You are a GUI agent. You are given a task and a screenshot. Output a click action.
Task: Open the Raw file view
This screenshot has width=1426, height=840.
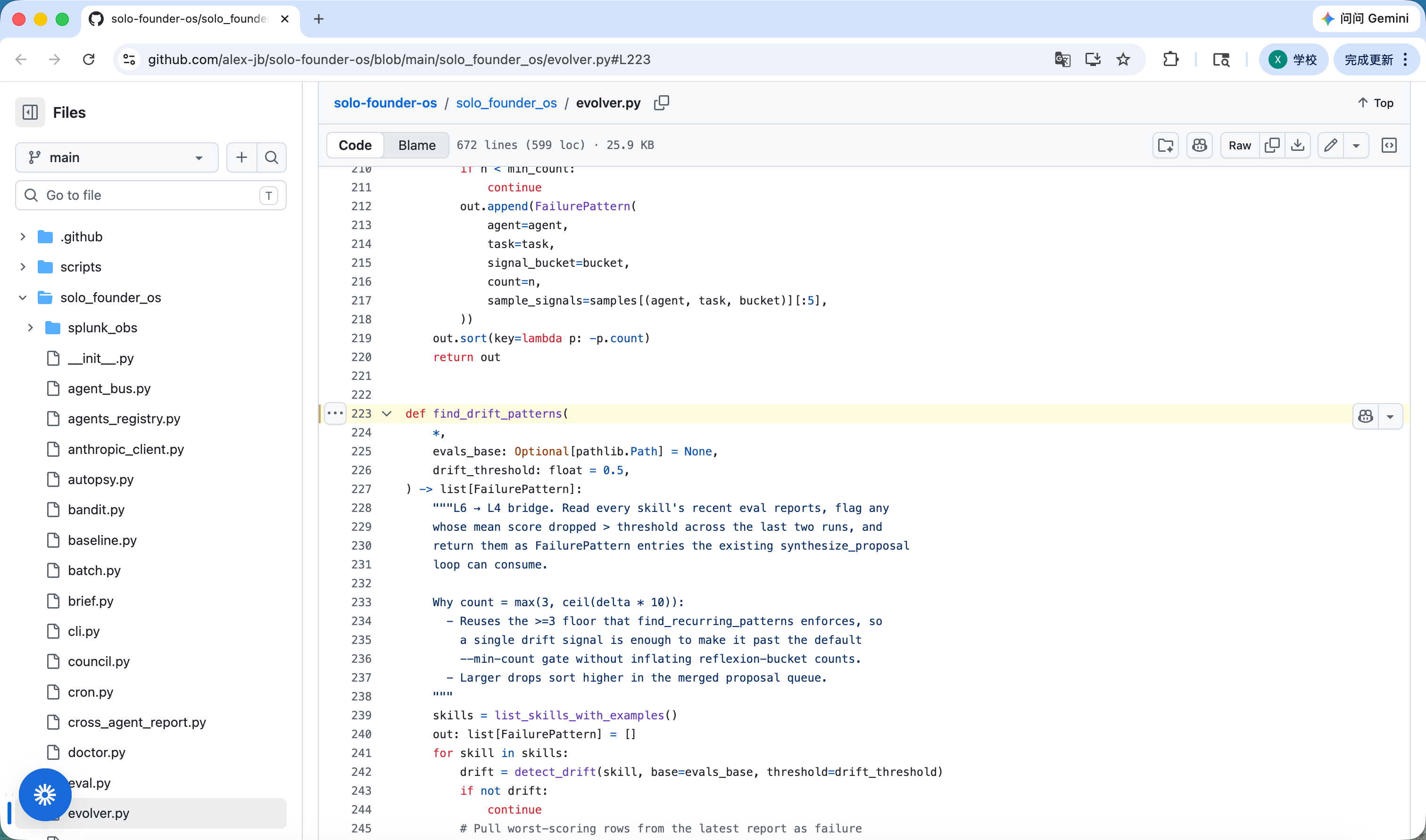[1240, 146]
